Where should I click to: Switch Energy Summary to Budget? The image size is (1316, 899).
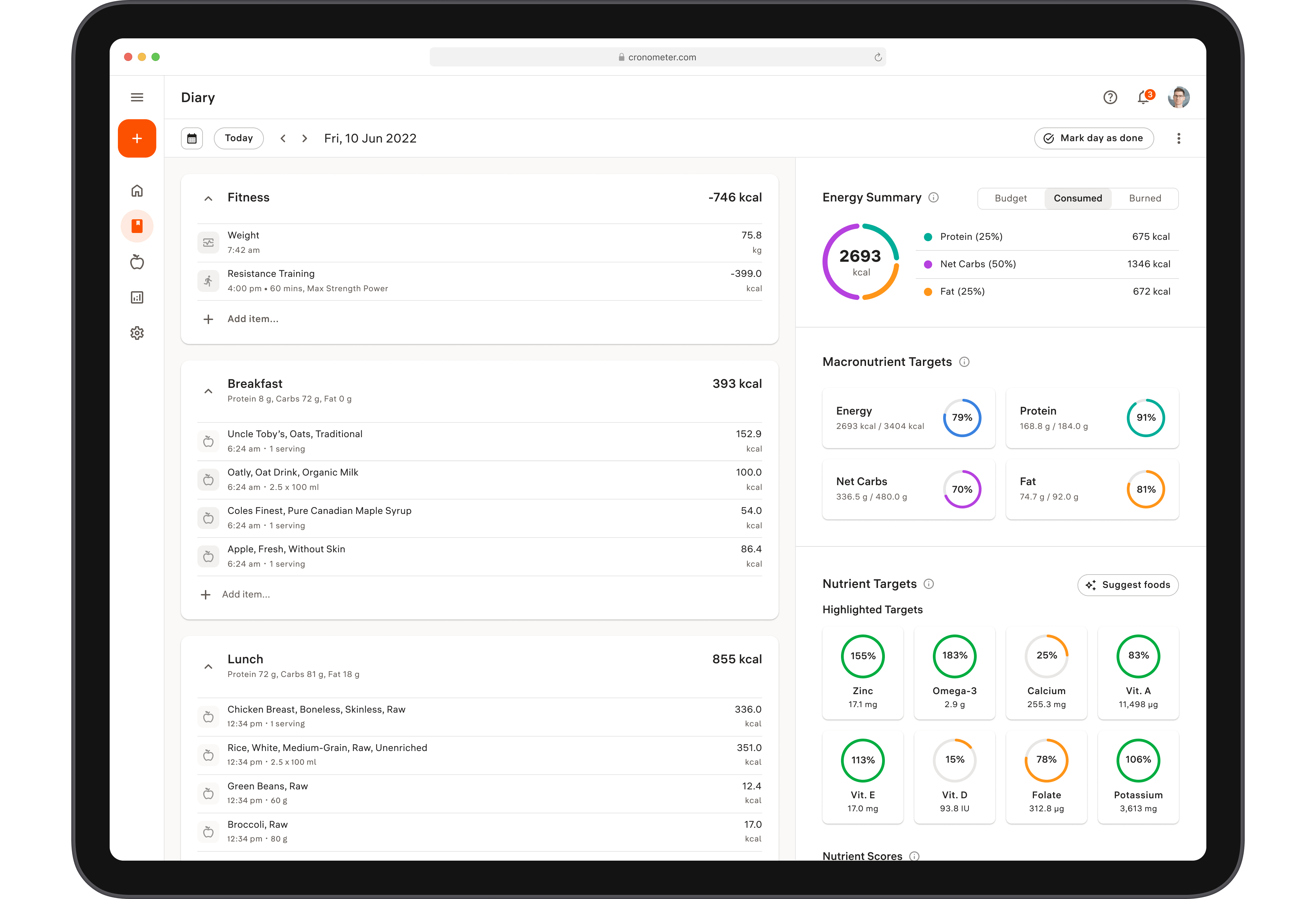1010,198
